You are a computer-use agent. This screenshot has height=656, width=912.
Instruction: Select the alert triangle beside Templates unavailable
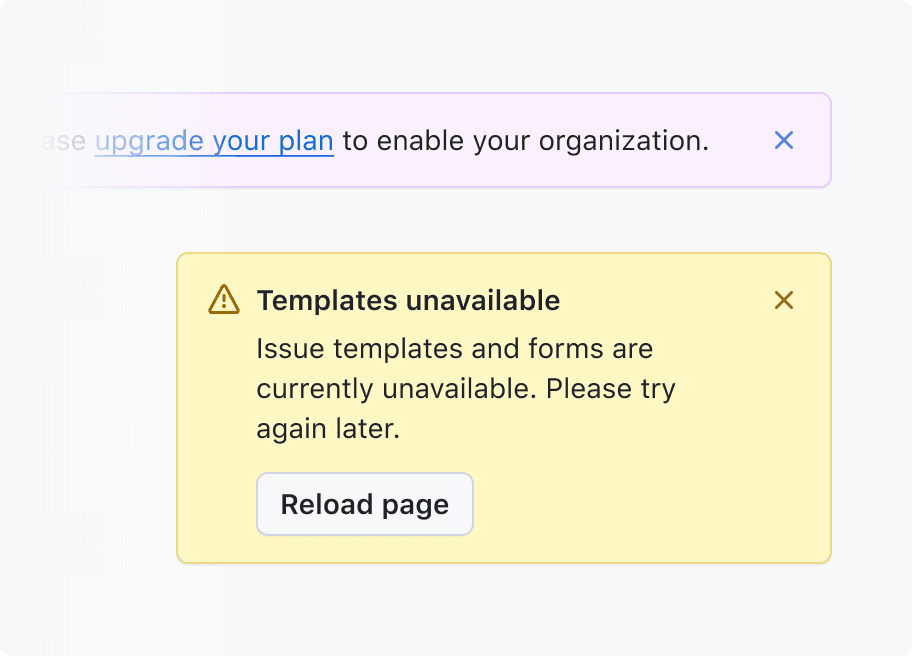click(224, 299)
